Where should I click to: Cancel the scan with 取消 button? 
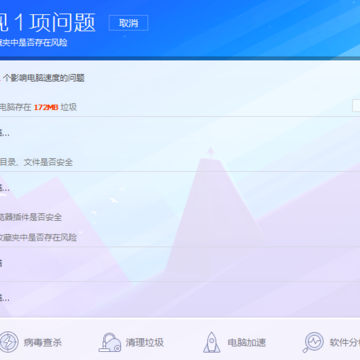tap(128, 23)
